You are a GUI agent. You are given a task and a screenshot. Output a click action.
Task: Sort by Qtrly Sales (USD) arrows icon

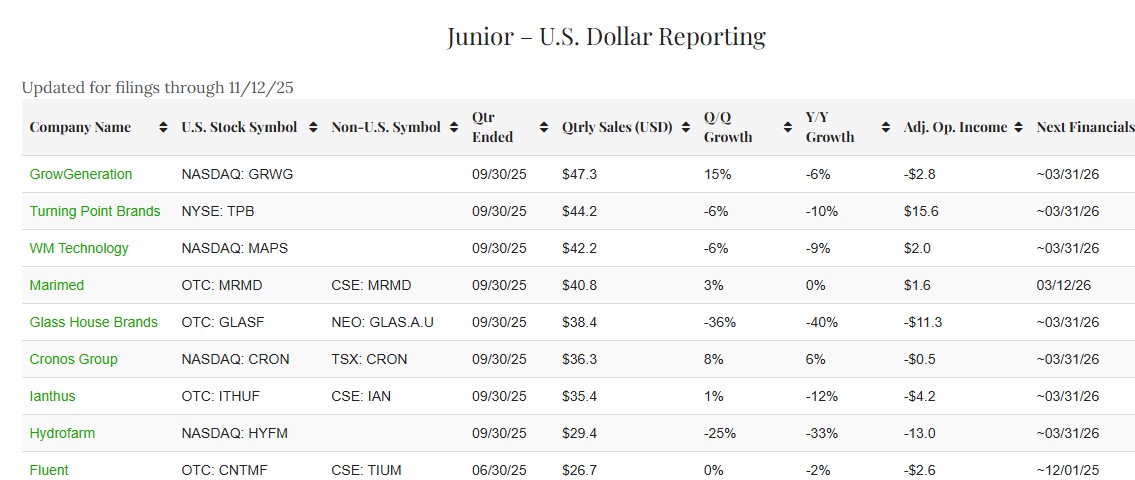point(686,128)
